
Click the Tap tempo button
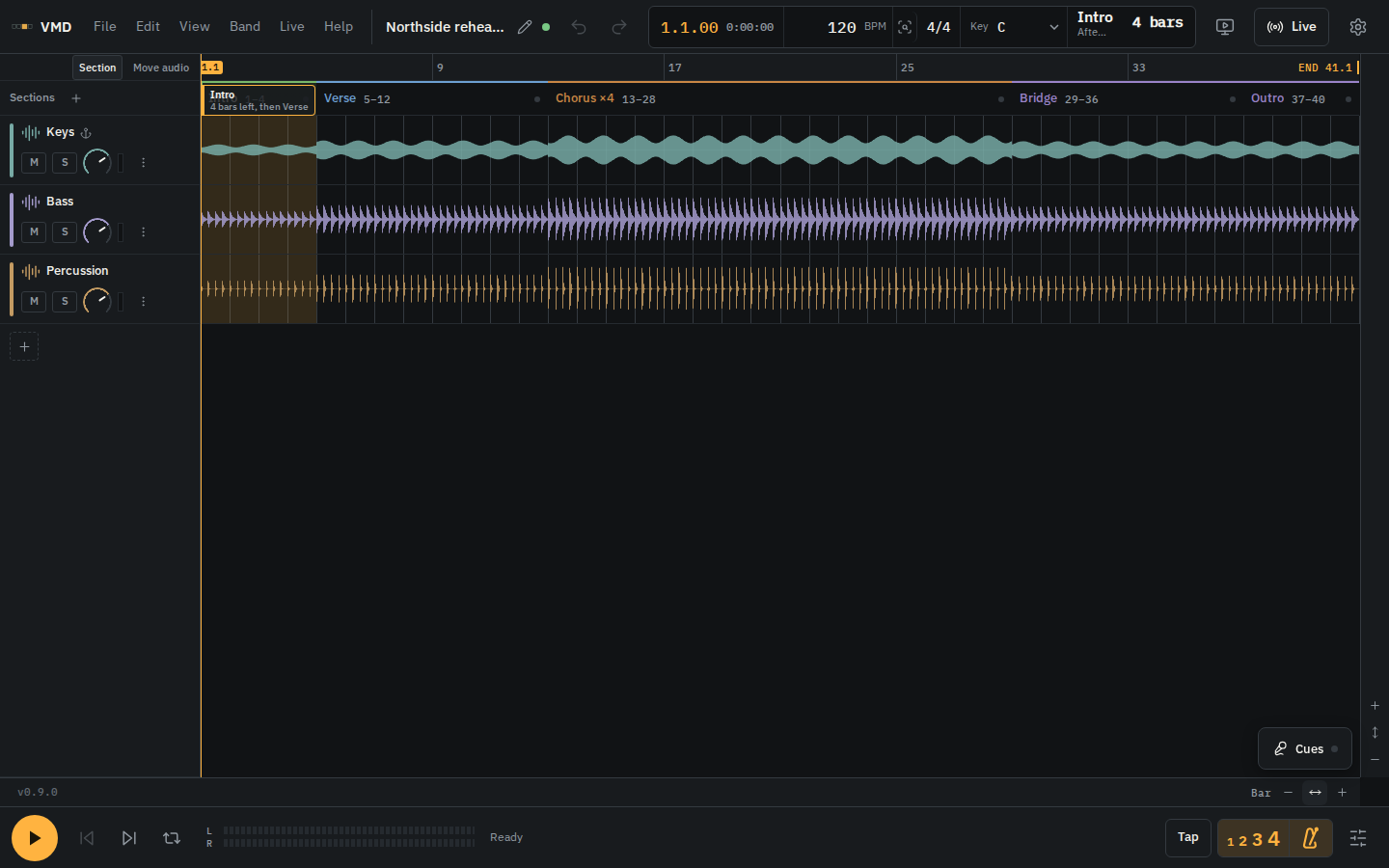[x=1188, y=838]
